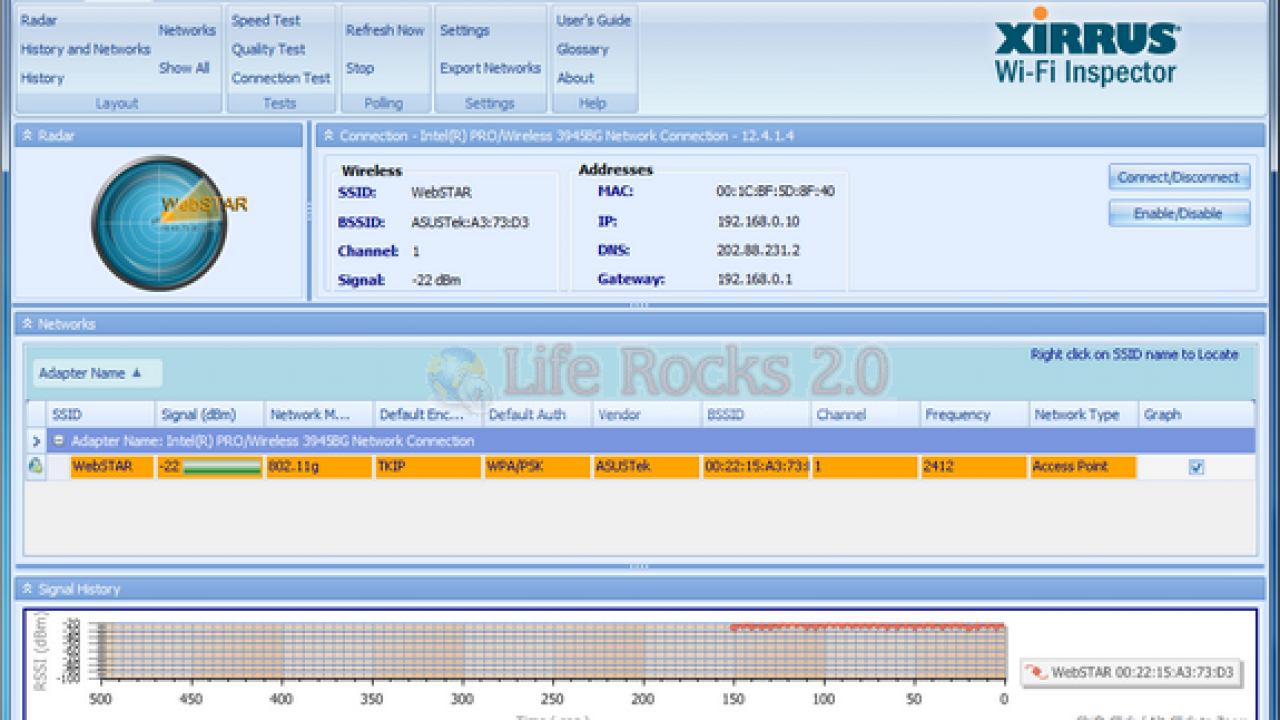Sort by the BSSID column header
Viewport: 1280px width, 720px height.
coord(756,414)
